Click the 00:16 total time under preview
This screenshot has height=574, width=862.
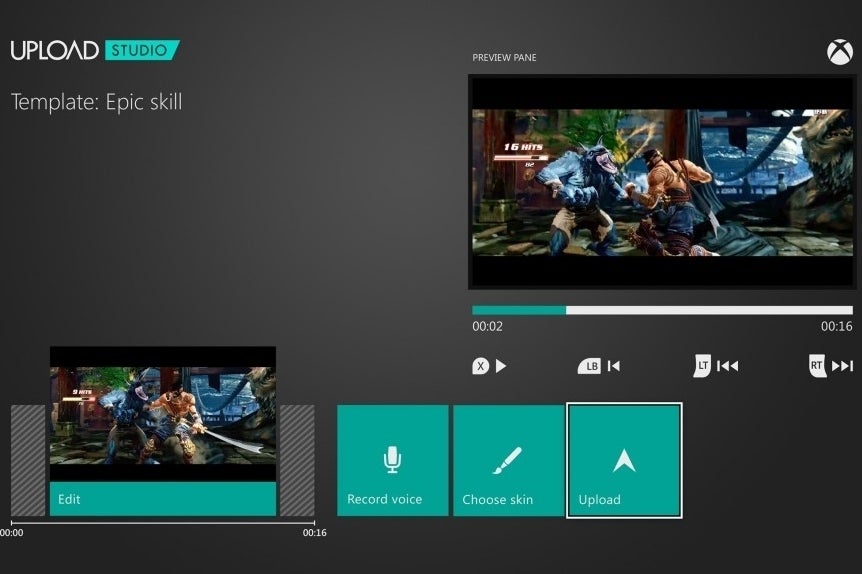837,326
